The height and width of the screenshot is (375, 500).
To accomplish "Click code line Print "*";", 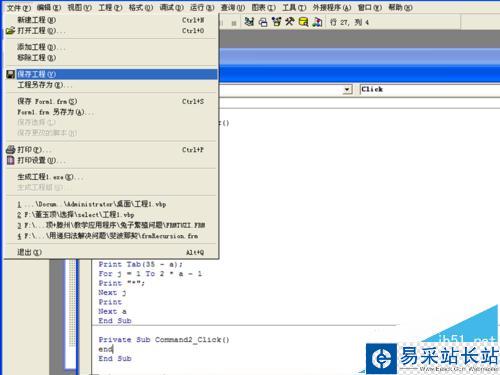I will click(121, 283).
